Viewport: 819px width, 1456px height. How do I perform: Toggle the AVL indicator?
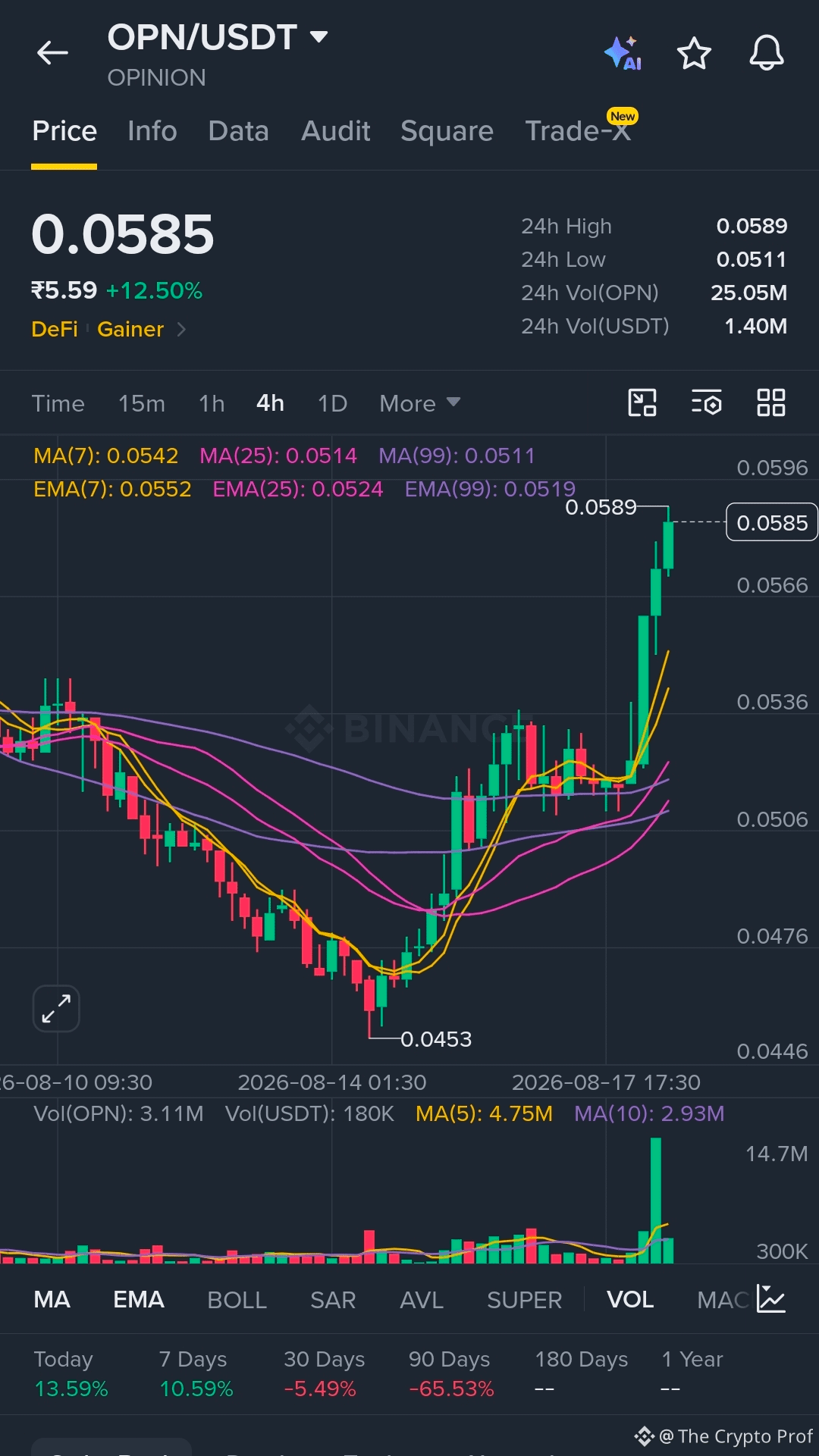(422, 1299)
